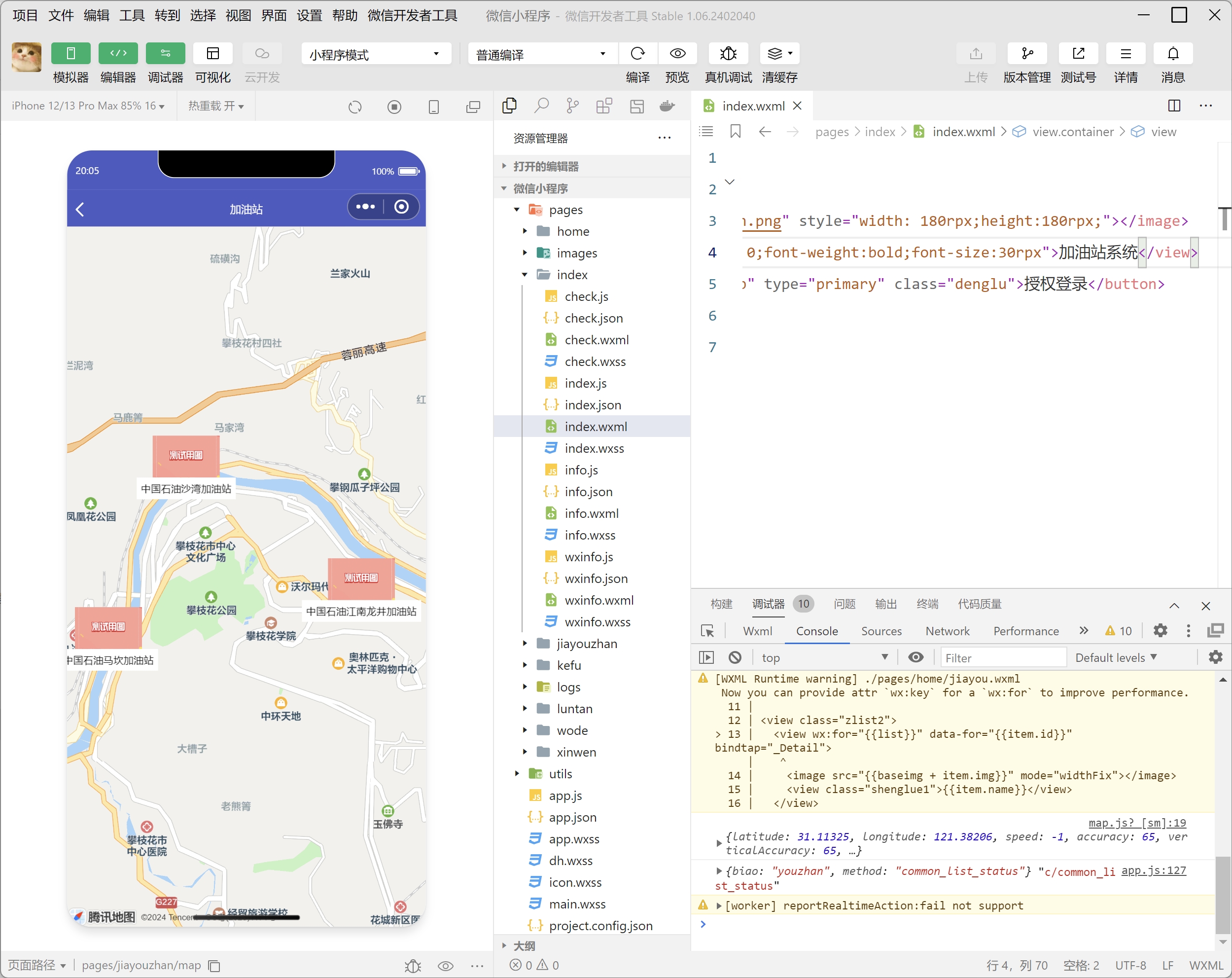Toggle the console live expression eye icon
The width and height of the screenshot is (1232, 978).
tap(916, 658)
